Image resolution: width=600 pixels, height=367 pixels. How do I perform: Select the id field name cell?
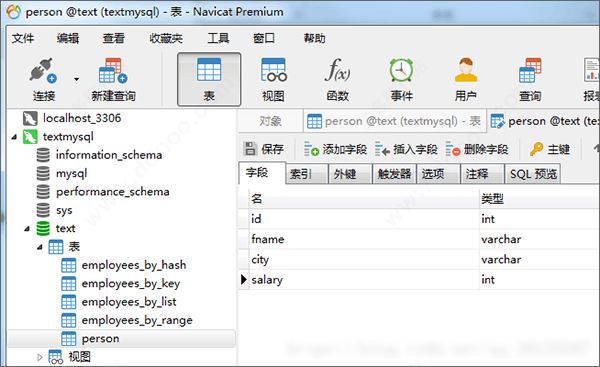coord(364,219)
